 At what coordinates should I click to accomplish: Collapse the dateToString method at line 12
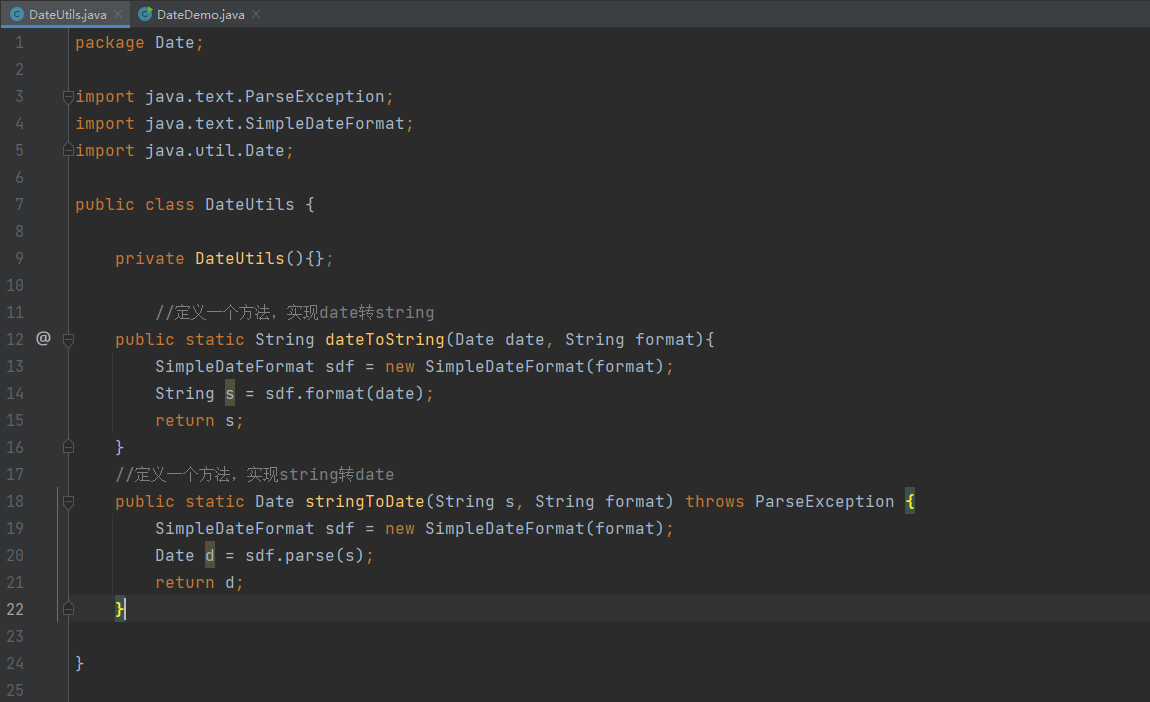(x=68, y=340)
